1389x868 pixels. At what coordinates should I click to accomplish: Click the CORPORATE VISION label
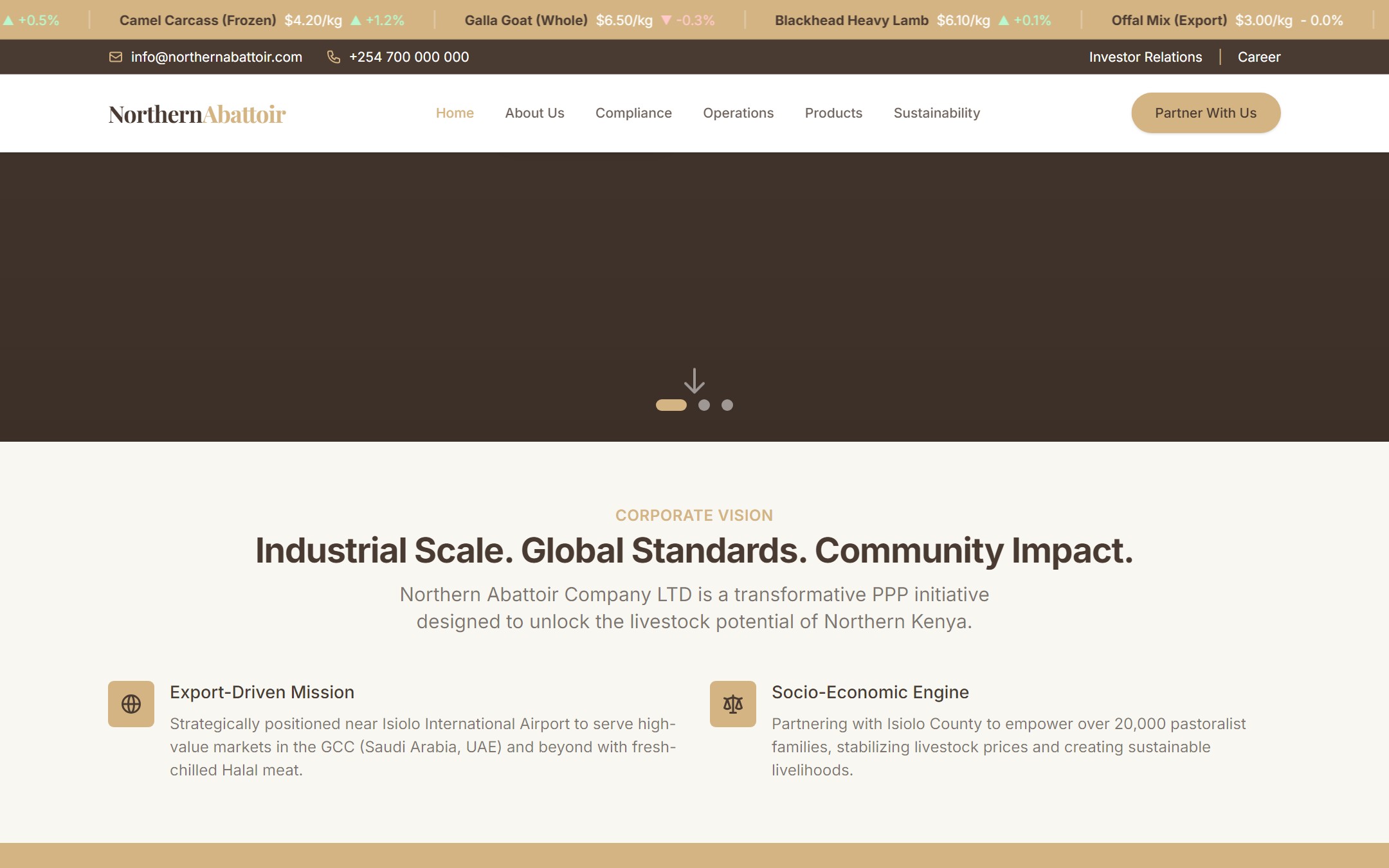[x=694, y=516]
